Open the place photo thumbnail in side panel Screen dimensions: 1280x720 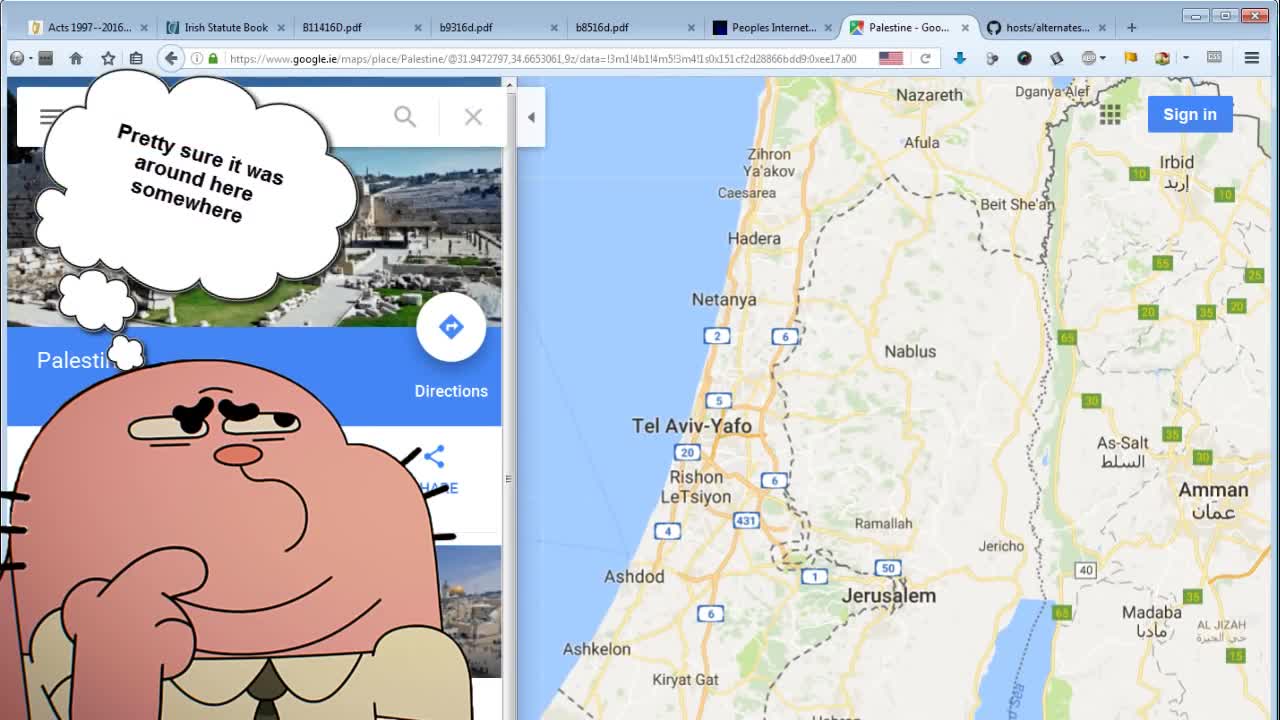(x=471, y=611)
